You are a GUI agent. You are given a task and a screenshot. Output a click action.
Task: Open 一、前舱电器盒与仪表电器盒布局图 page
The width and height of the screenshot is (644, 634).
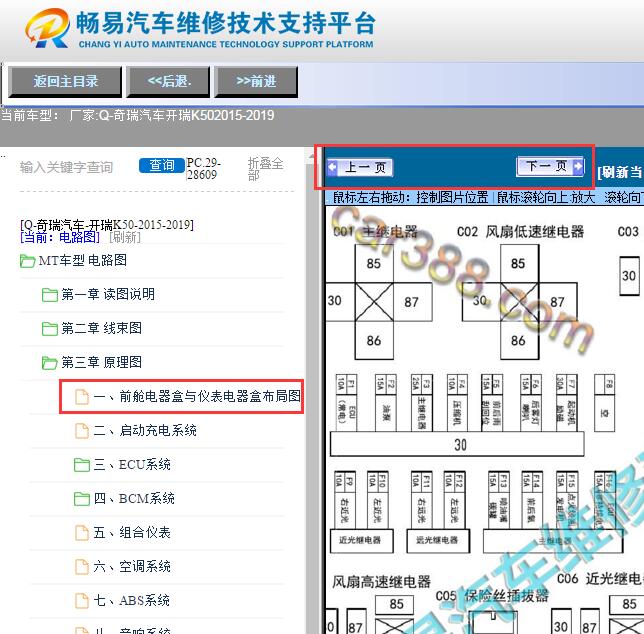tap(197, 396)
